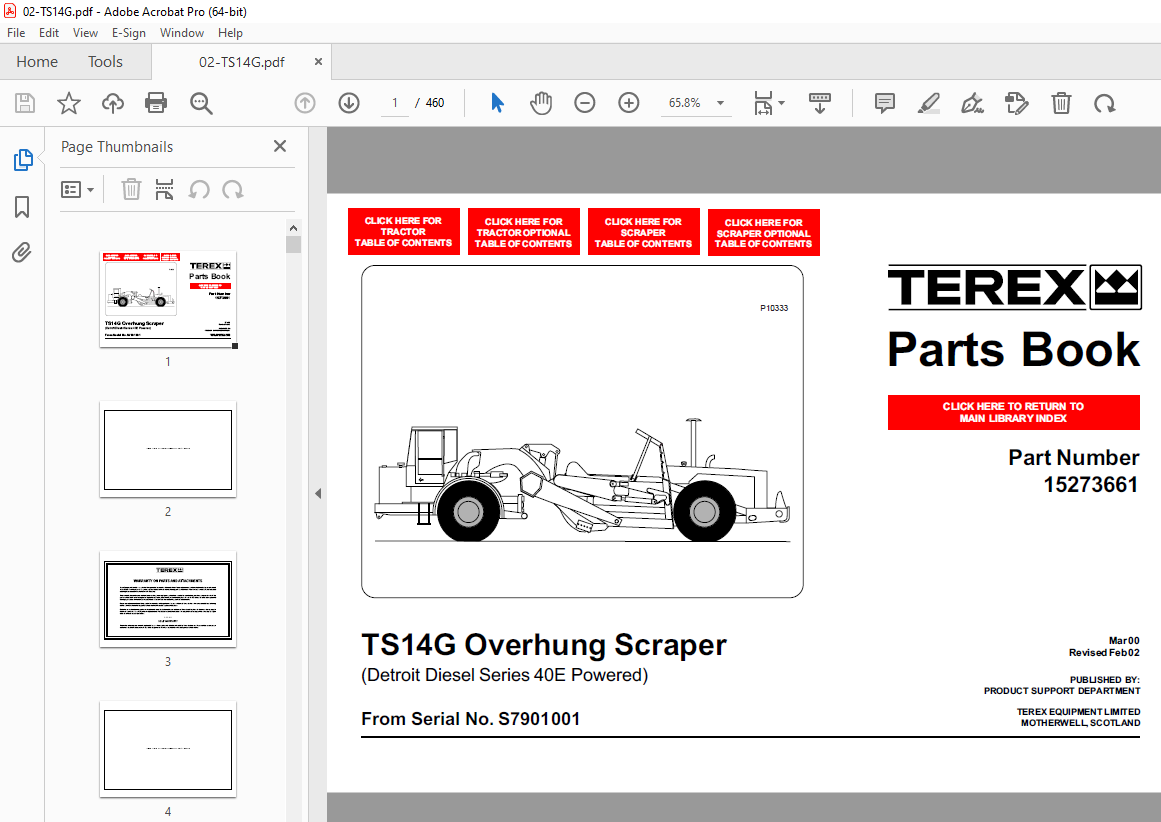Click the Tractor Table of Contents link
This screenshot has height=822, width=1161.
pyautogui.click(x=404, y=232)
